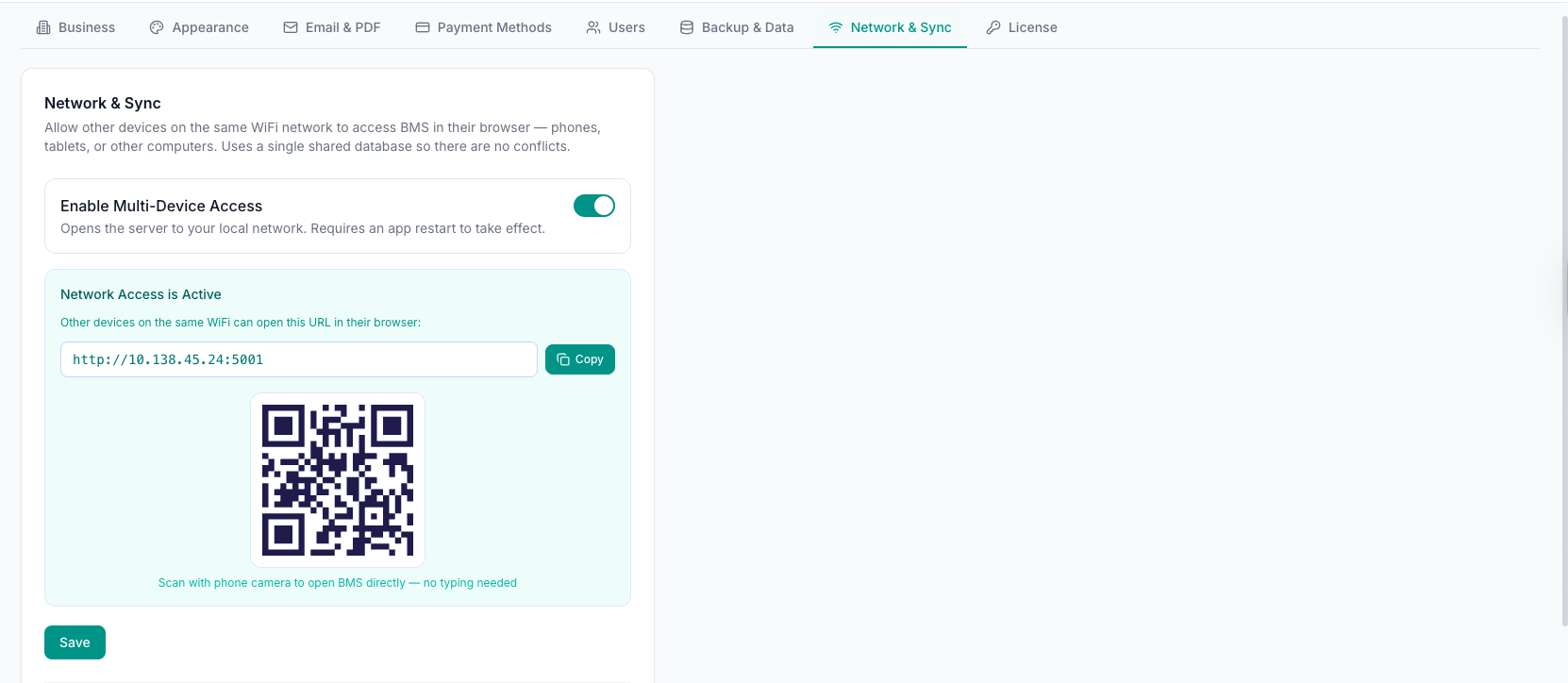The height and width of the screenshot is (683, 1568).
Task: Click the page vertical scrollbar
Action: pyautogui.click(x=1563, y=321)
